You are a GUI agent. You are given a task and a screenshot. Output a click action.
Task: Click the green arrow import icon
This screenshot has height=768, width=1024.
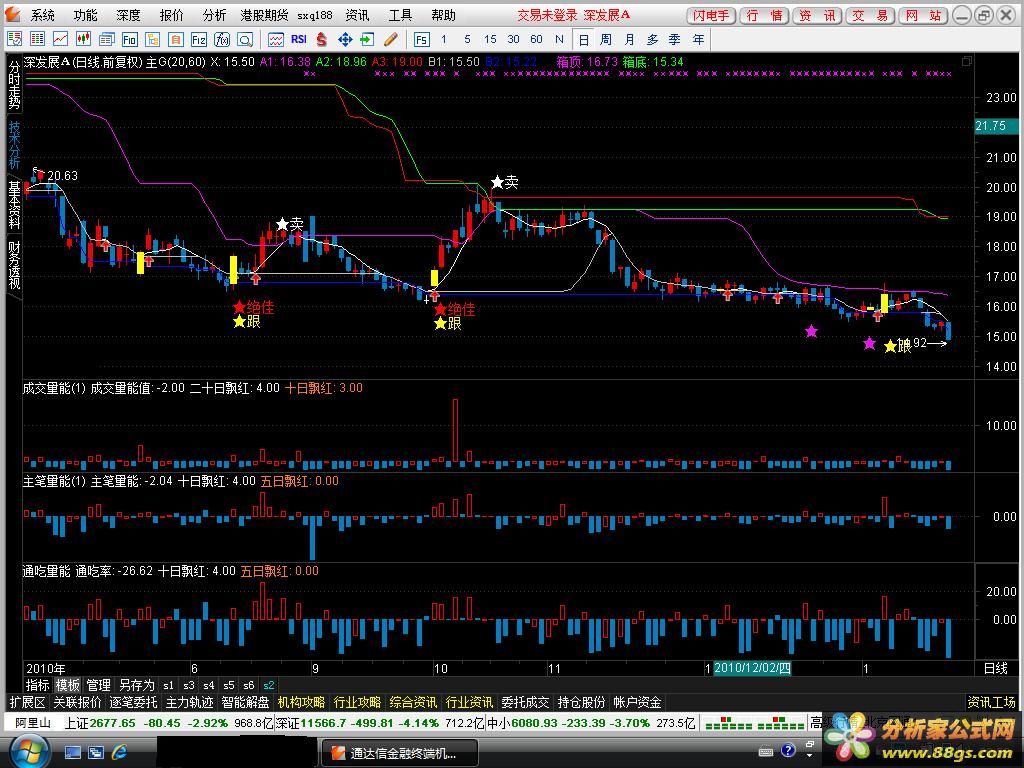pos(367,39)
